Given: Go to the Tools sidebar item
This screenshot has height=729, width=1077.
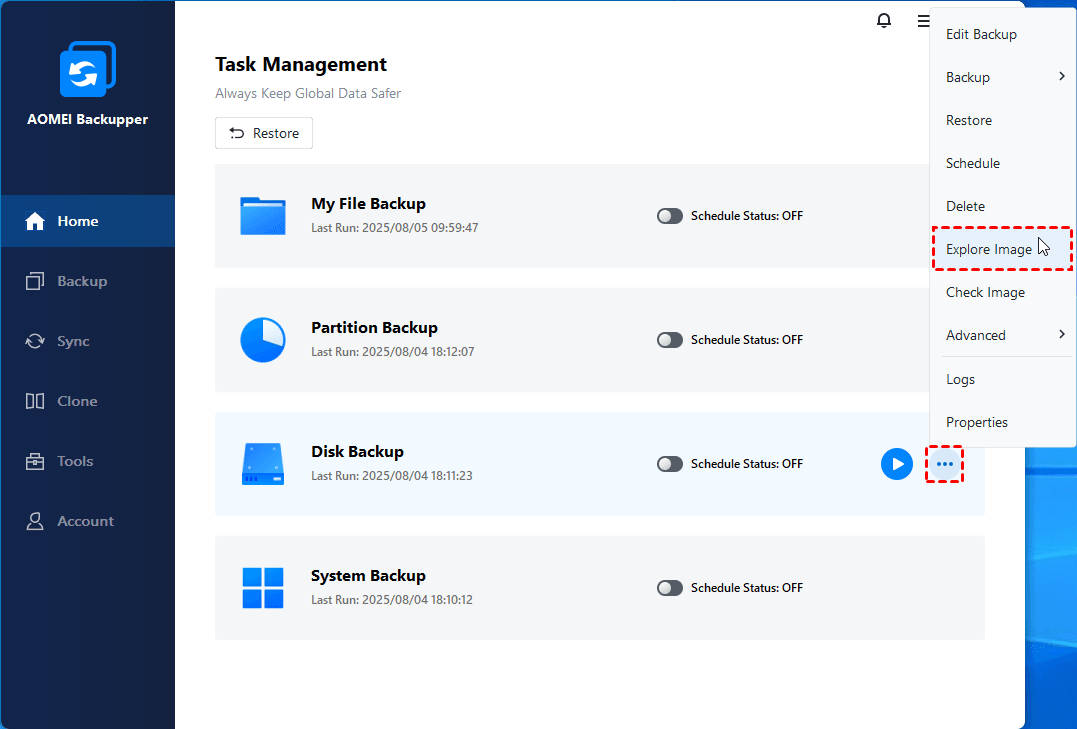Looking at the screenshot, I should (75, 461).
